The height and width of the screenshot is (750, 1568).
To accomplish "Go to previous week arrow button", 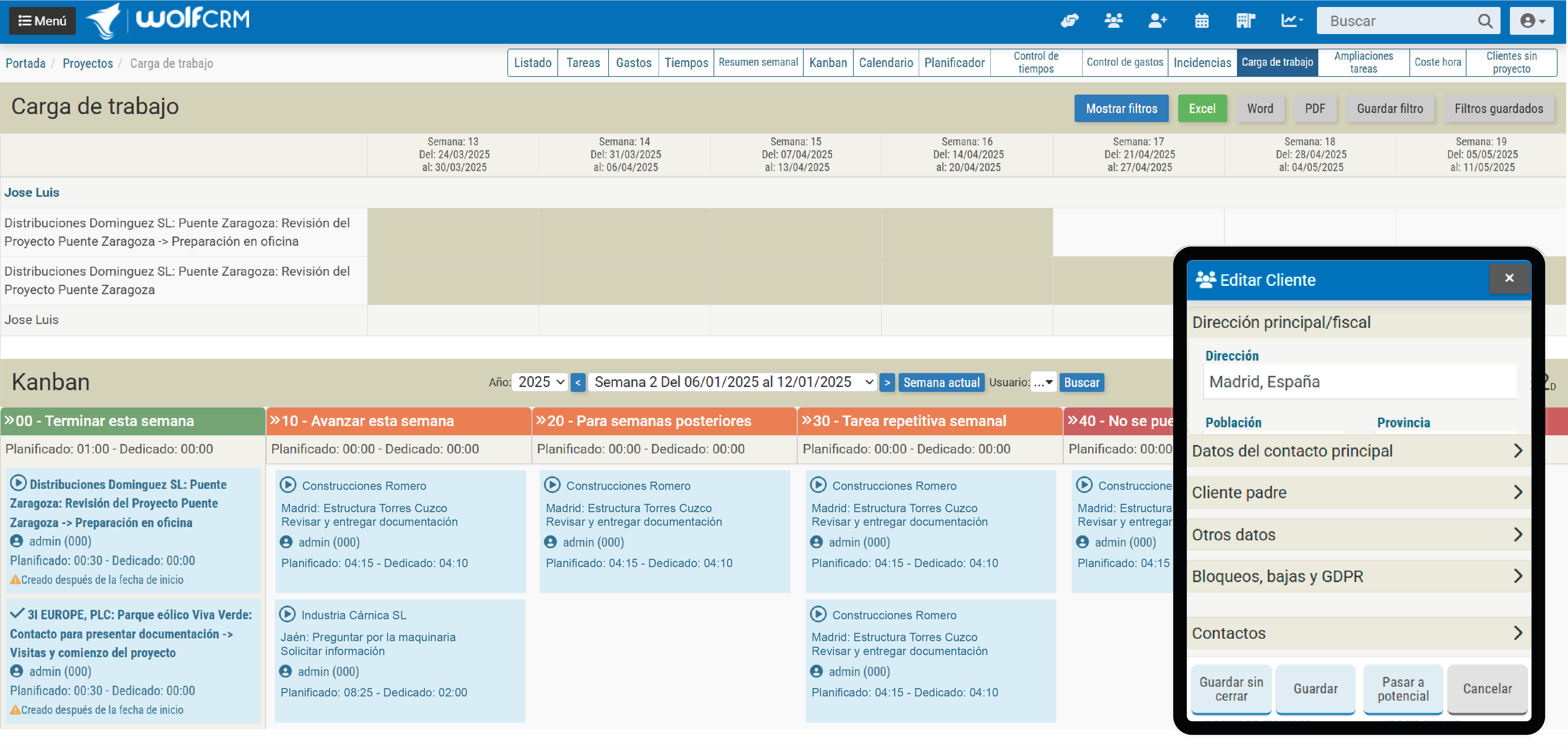I will 578,382.
